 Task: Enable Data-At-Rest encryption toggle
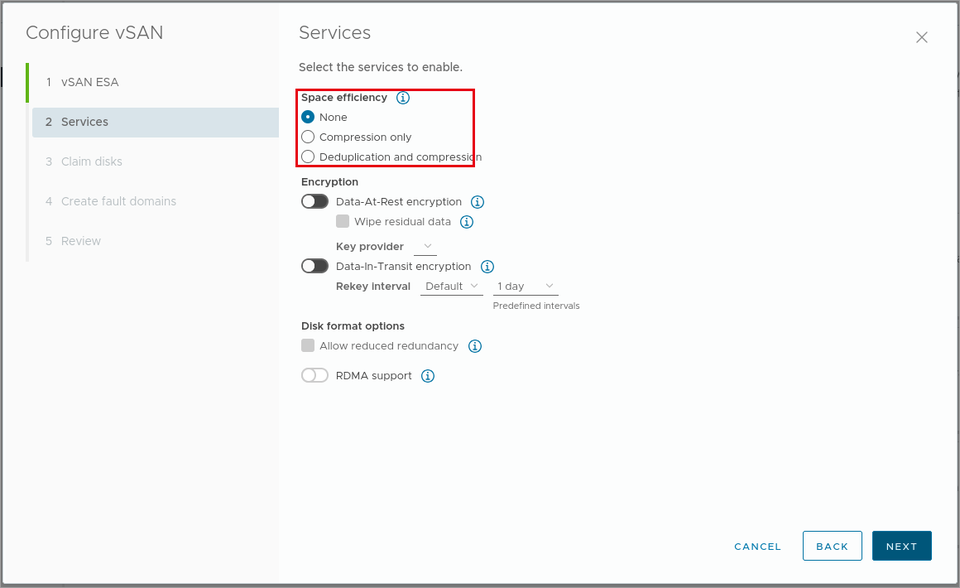pos(315,202)
